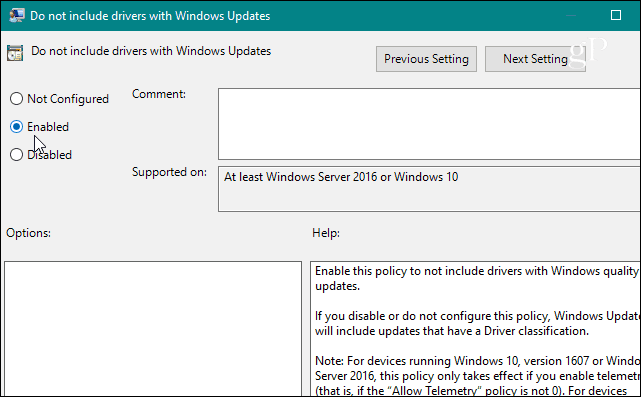Click the Comment: label

(x=159, y=94)
